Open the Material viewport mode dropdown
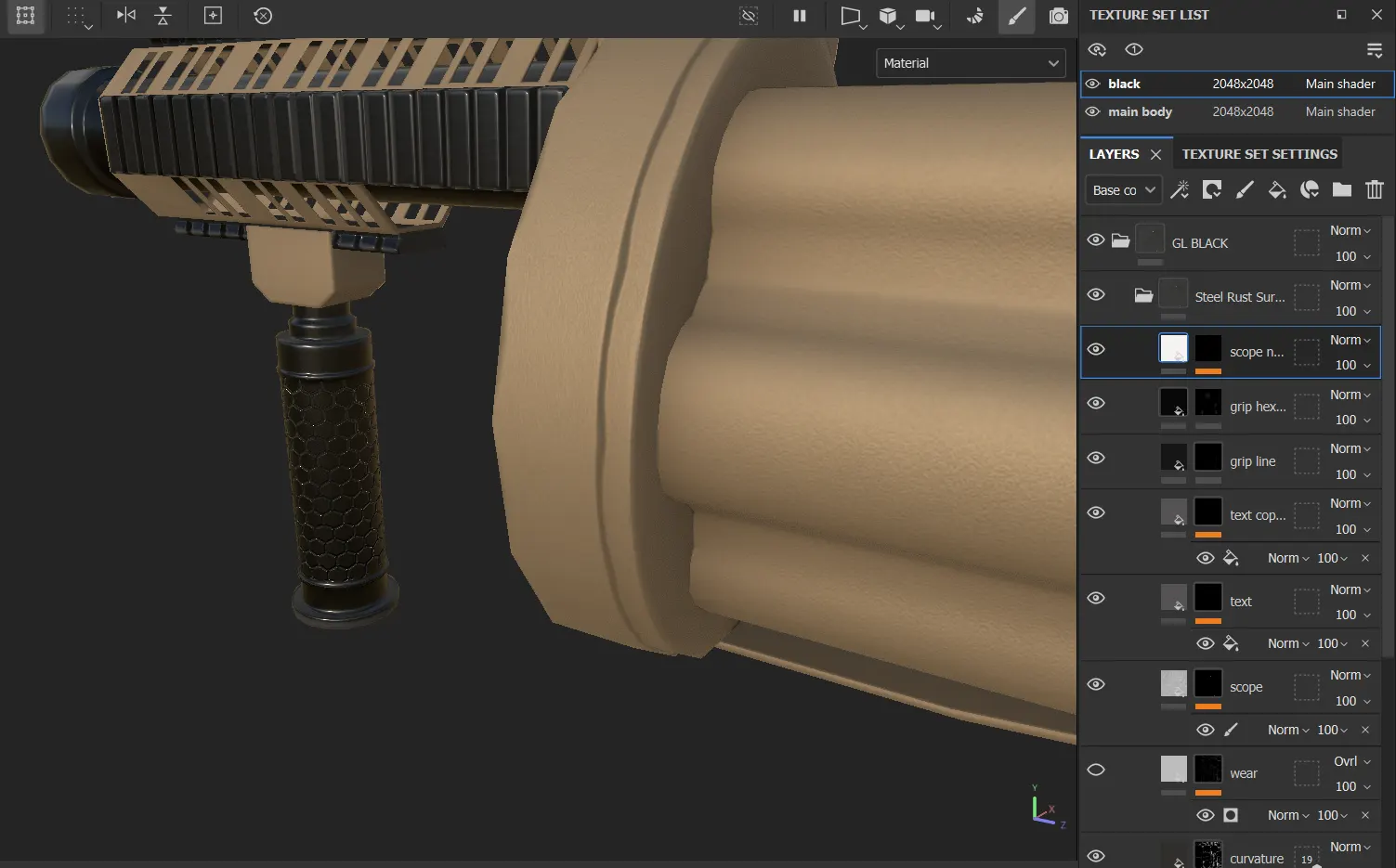This screenshot has height=868, width=1396. (x=970, y=63)
